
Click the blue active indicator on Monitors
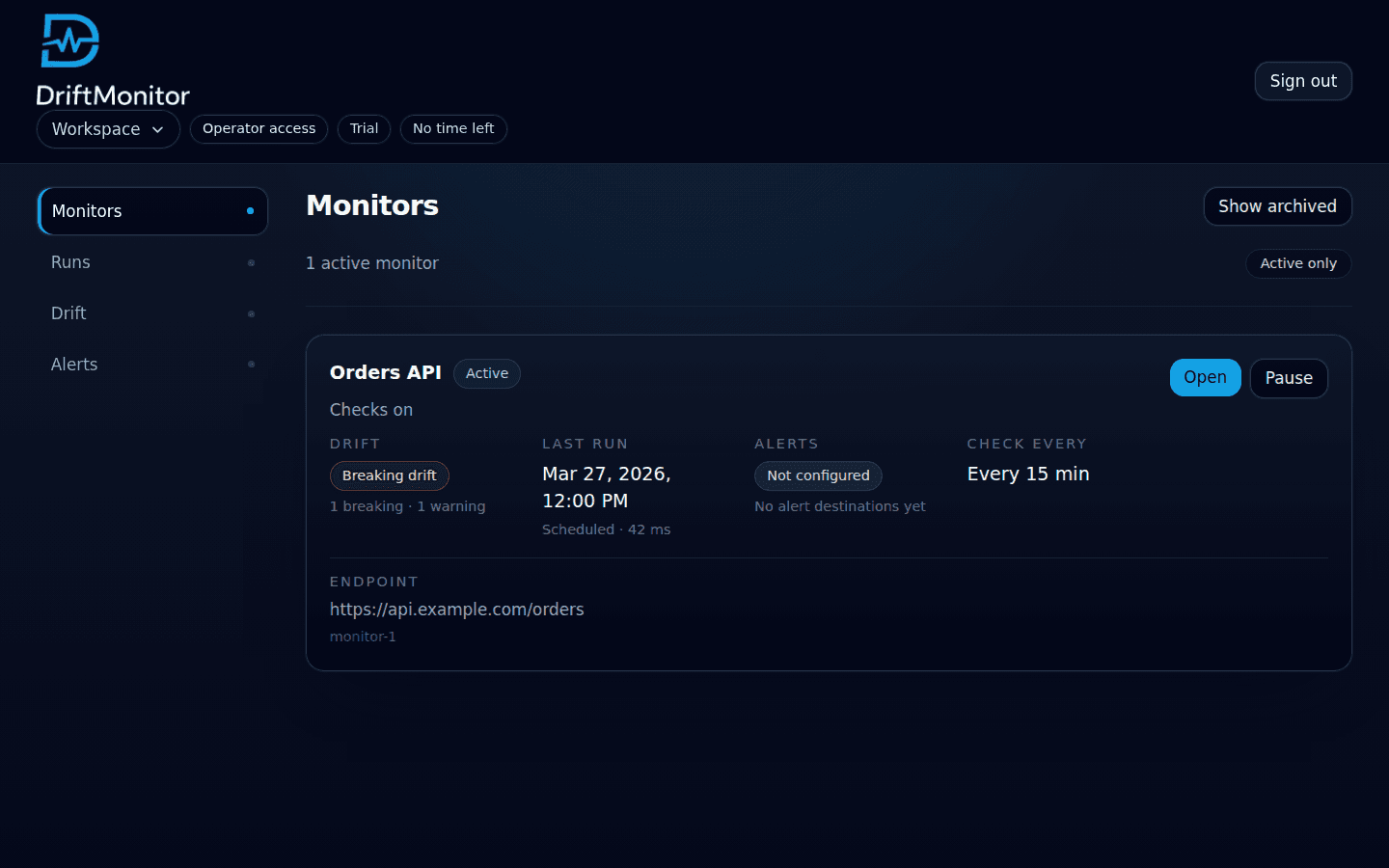[252, 211]
